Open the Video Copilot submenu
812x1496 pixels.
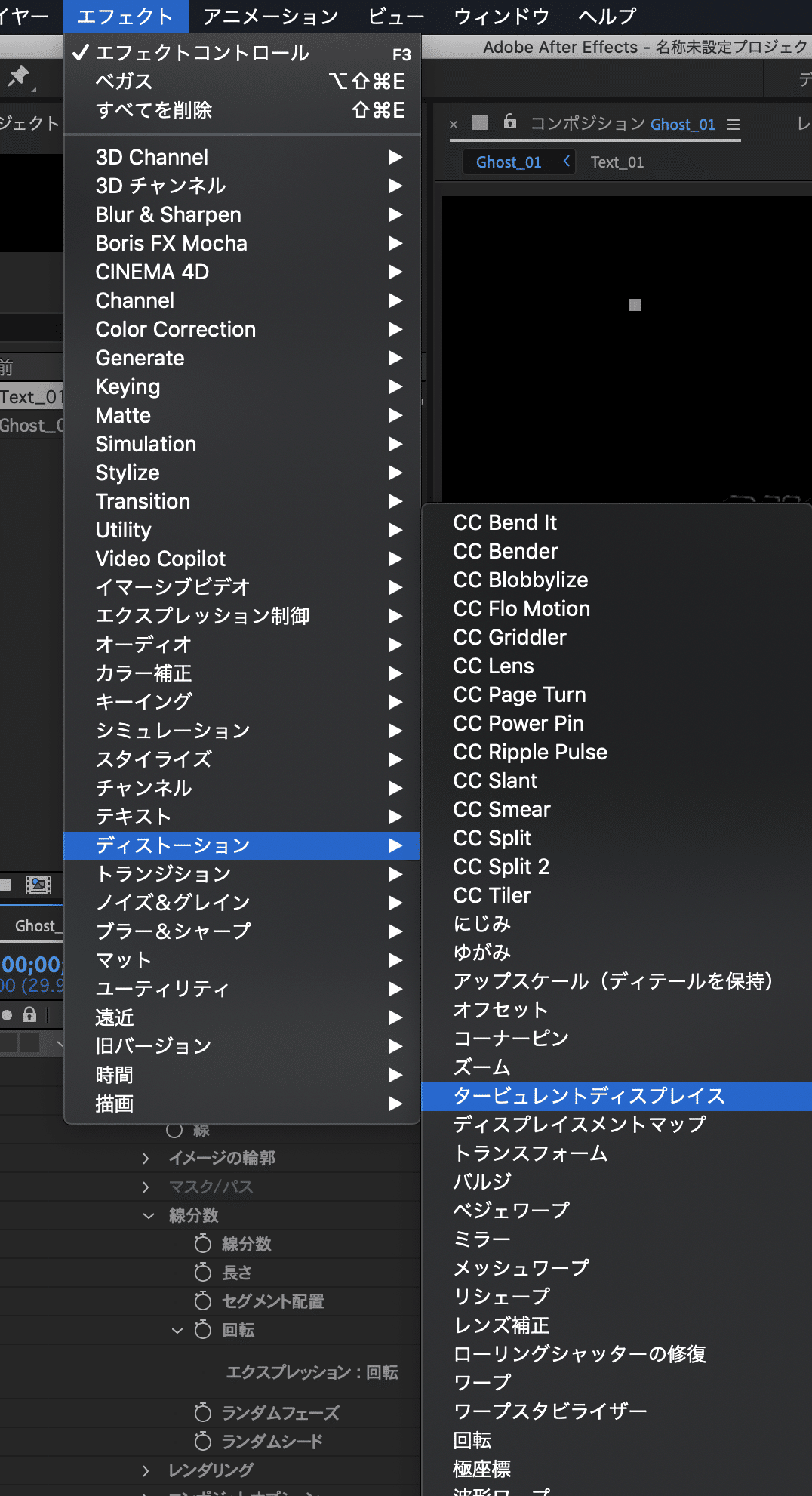pyautogui.click(x=241, y=559)
